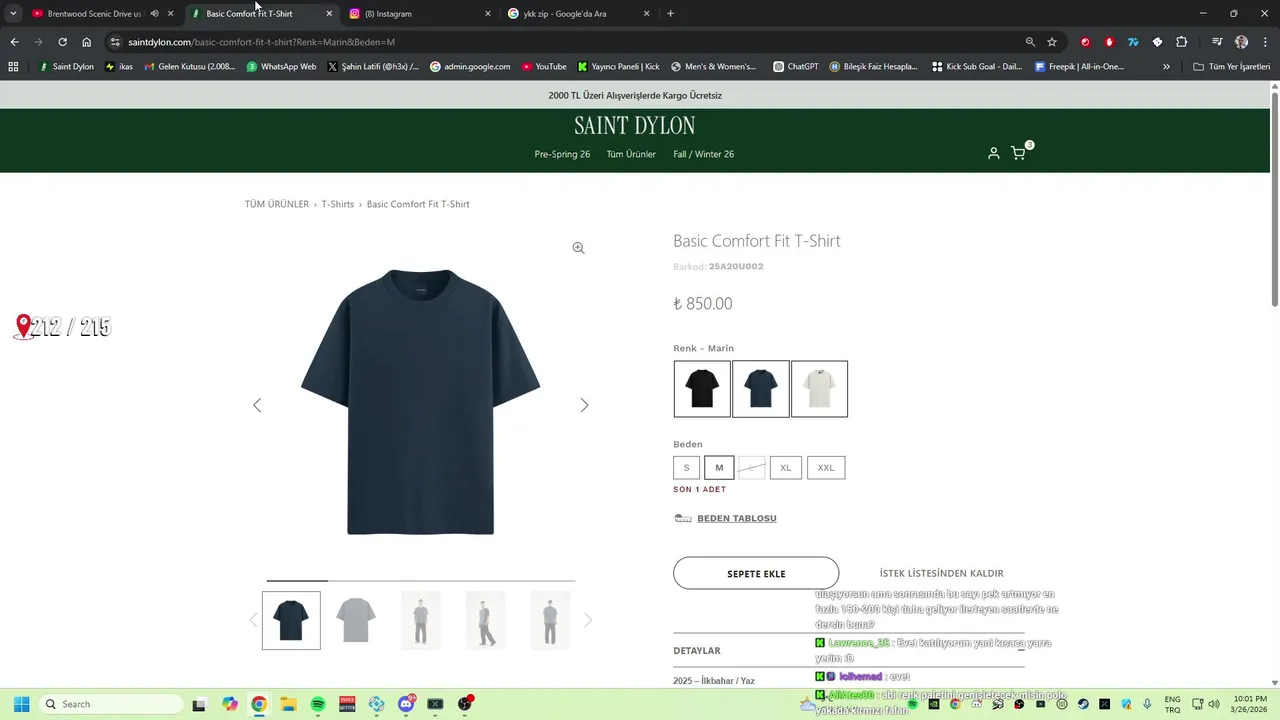The image size is (1280, 720).
Task: Open the 7TV extension icon
Action: tap(1133, 42)
